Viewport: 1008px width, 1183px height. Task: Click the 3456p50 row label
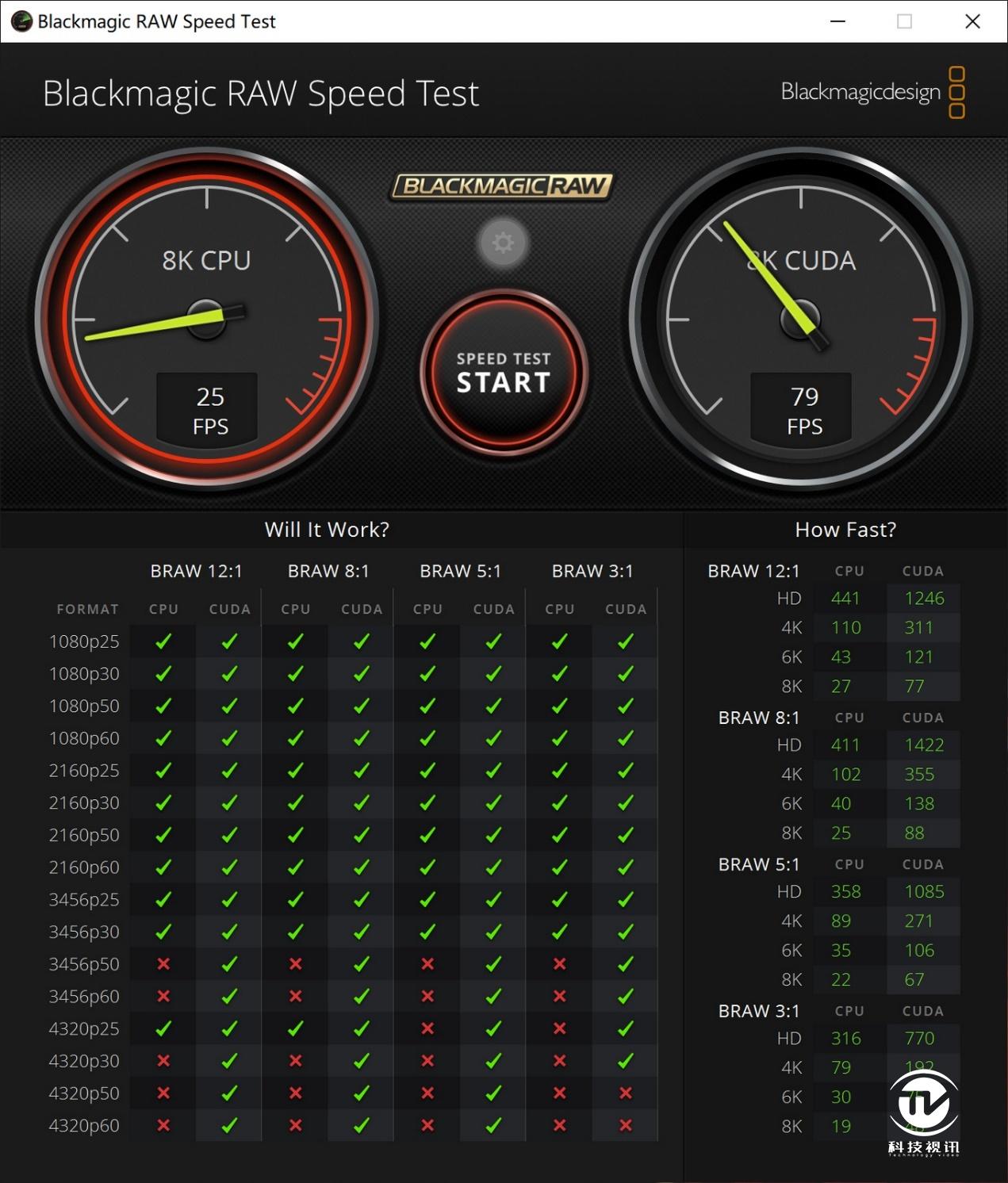(x=84, y=964)
